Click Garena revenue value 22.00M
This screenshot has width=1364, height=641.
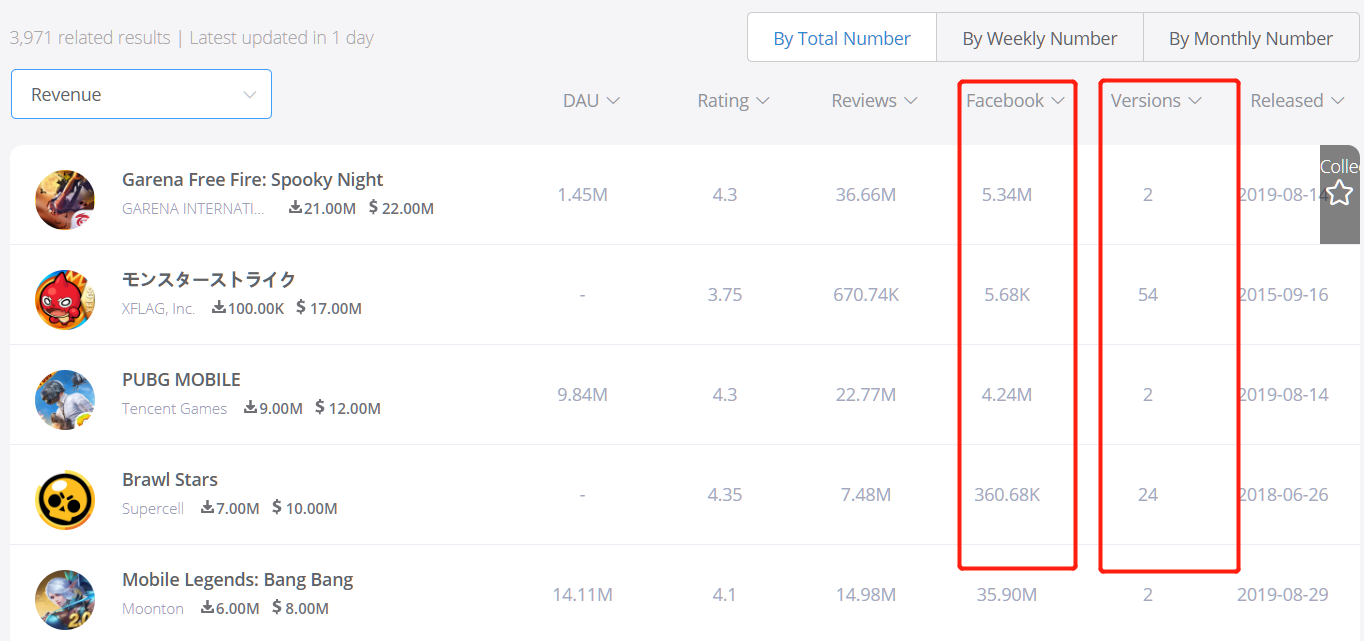point(401,208)
